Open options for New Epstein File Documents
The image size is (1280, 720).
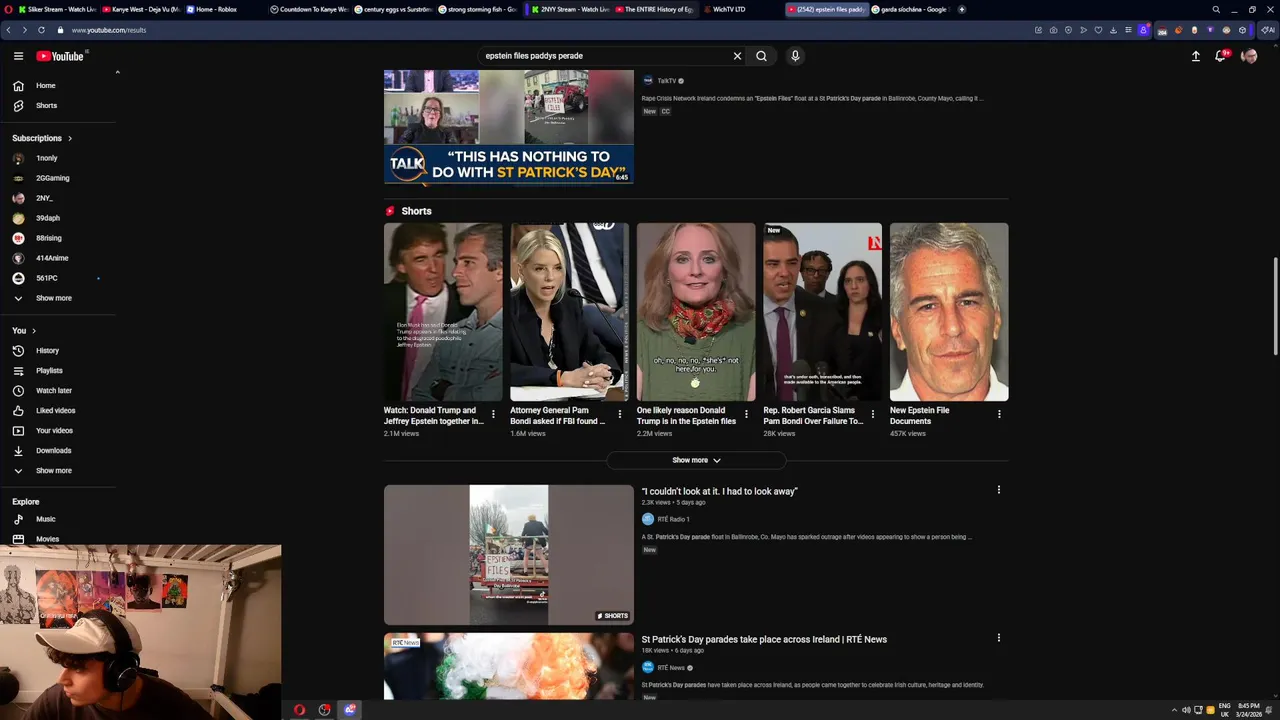click(999, 414)
